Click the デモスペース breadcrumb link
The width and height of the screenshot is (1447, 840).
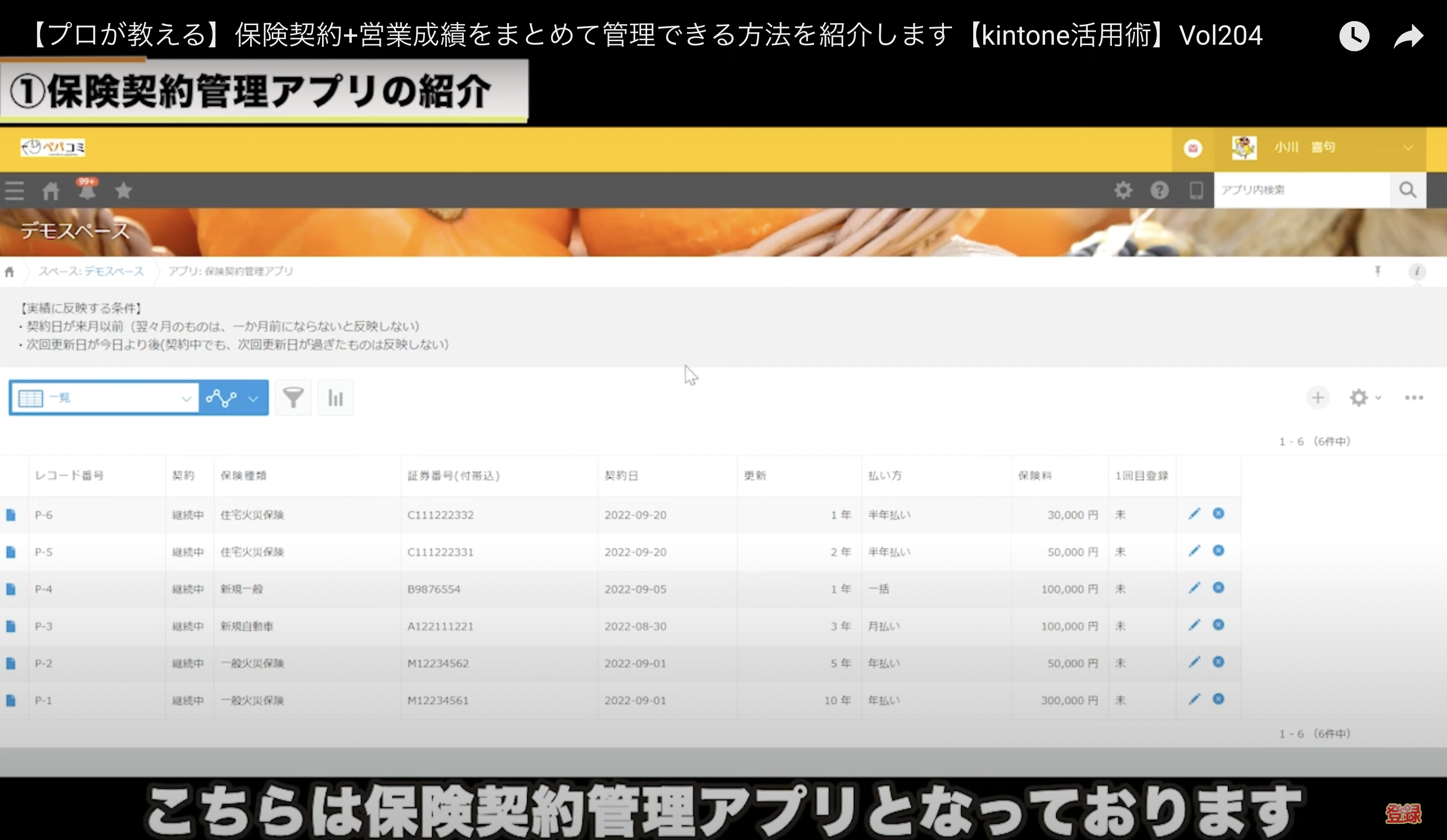tap(114, 271)
